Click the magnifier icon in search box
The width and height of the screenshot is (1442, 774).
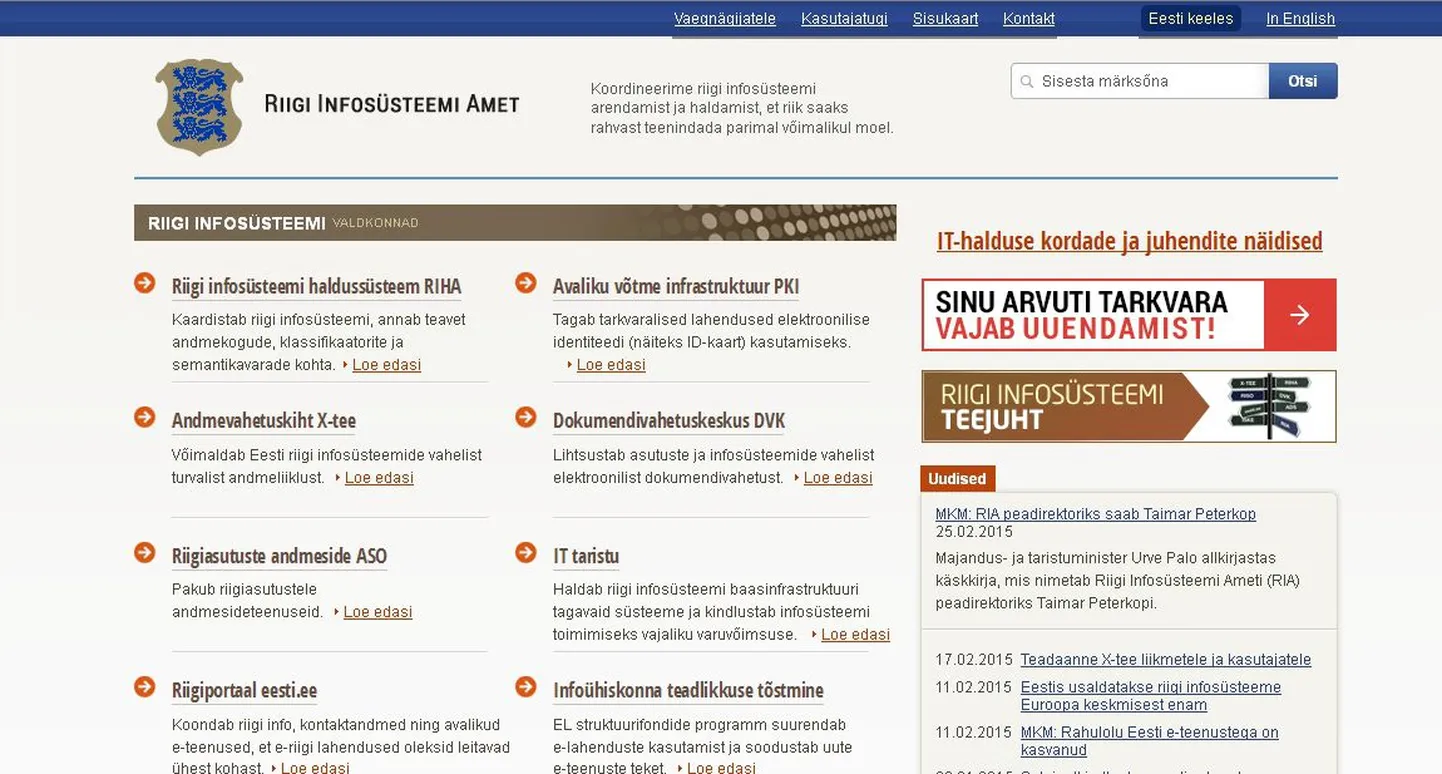tap(1027, 81)
